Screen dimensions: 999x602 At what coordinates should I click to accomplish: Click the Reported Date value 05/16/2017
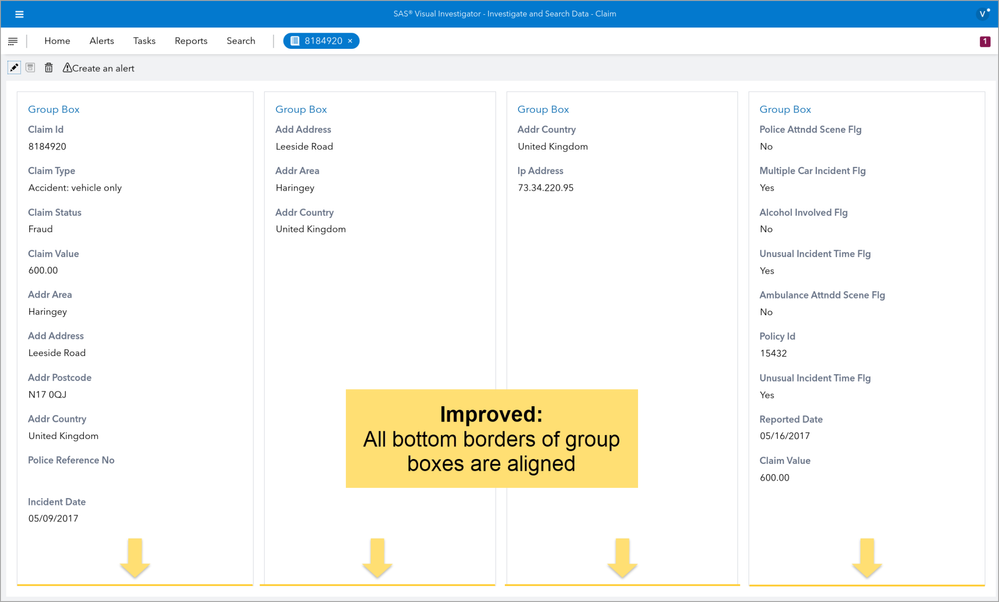pos(785,436)
